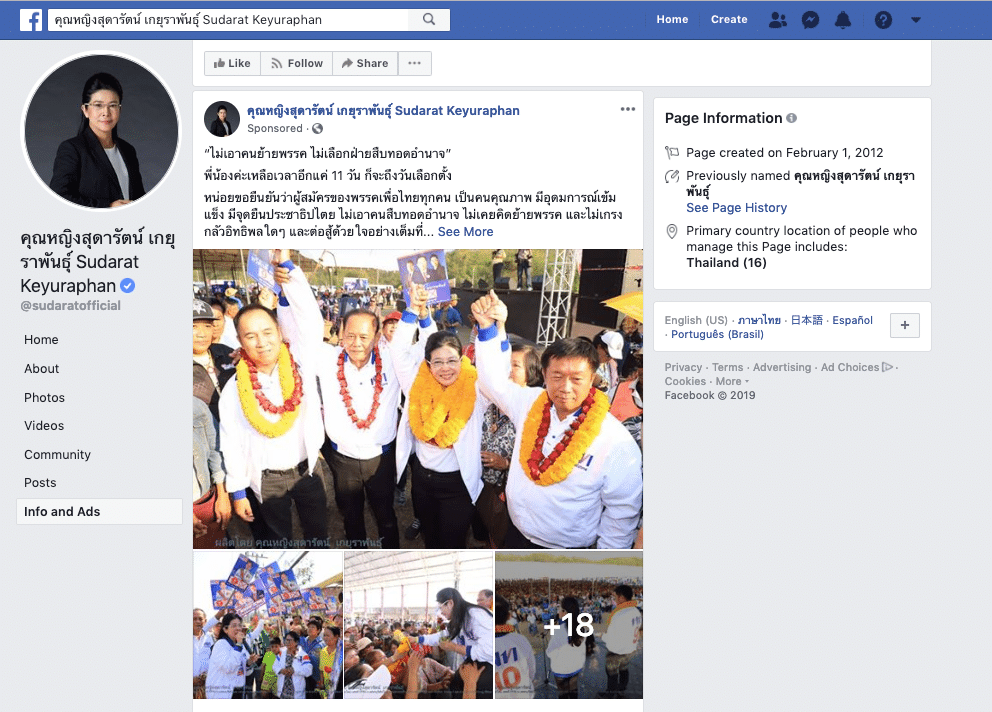Like the page with the Like button

click(232, 63)
